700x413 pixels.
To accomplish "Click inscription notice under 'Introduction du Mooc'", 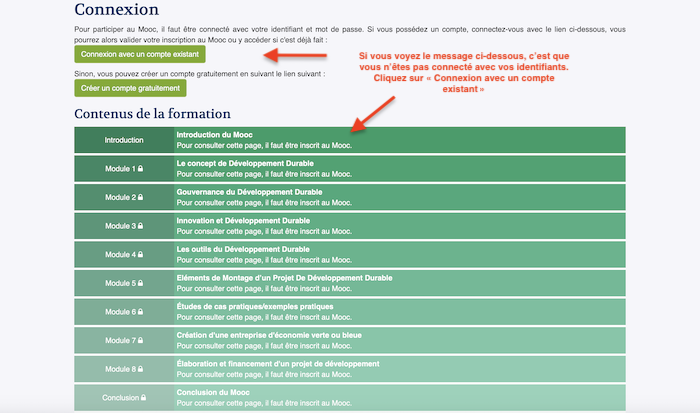I will click(x=264, y=145).
